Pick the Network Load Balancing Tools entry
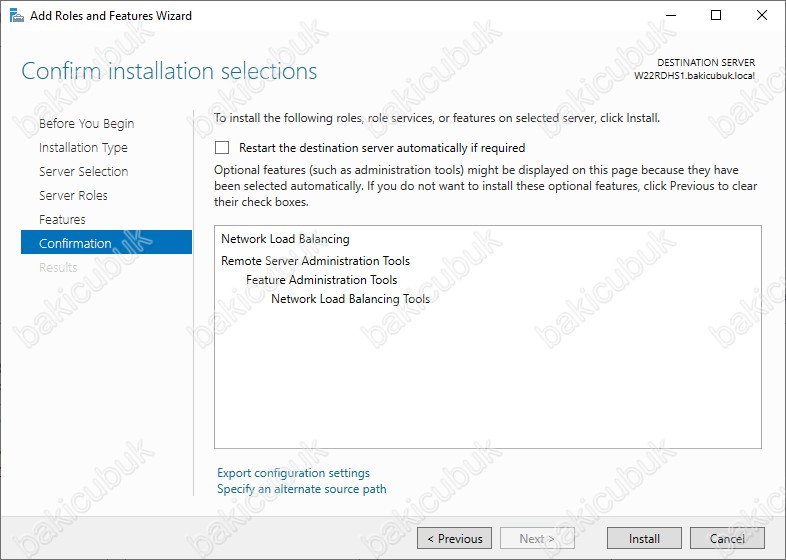 pyautogui.click(x=350, y=299)
